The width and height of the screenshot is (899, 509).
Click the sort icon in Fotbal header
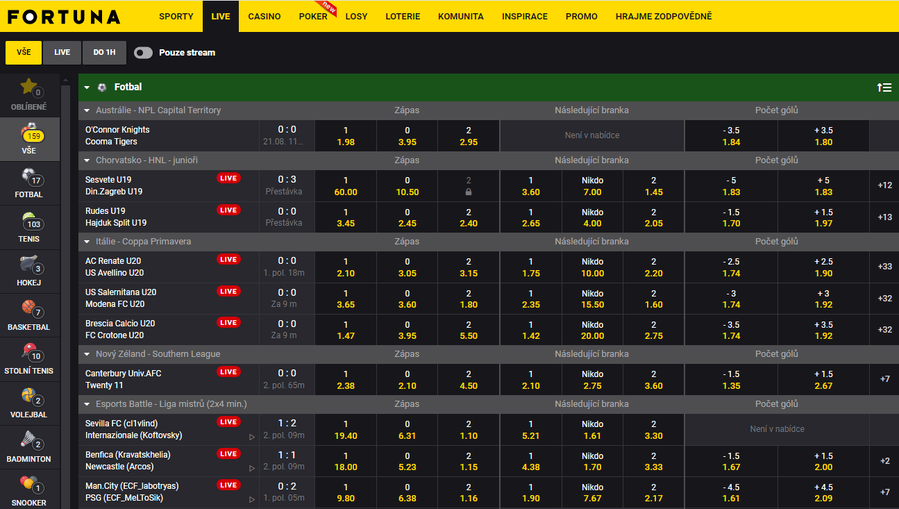pyautogui.click(x=883, y=87)
